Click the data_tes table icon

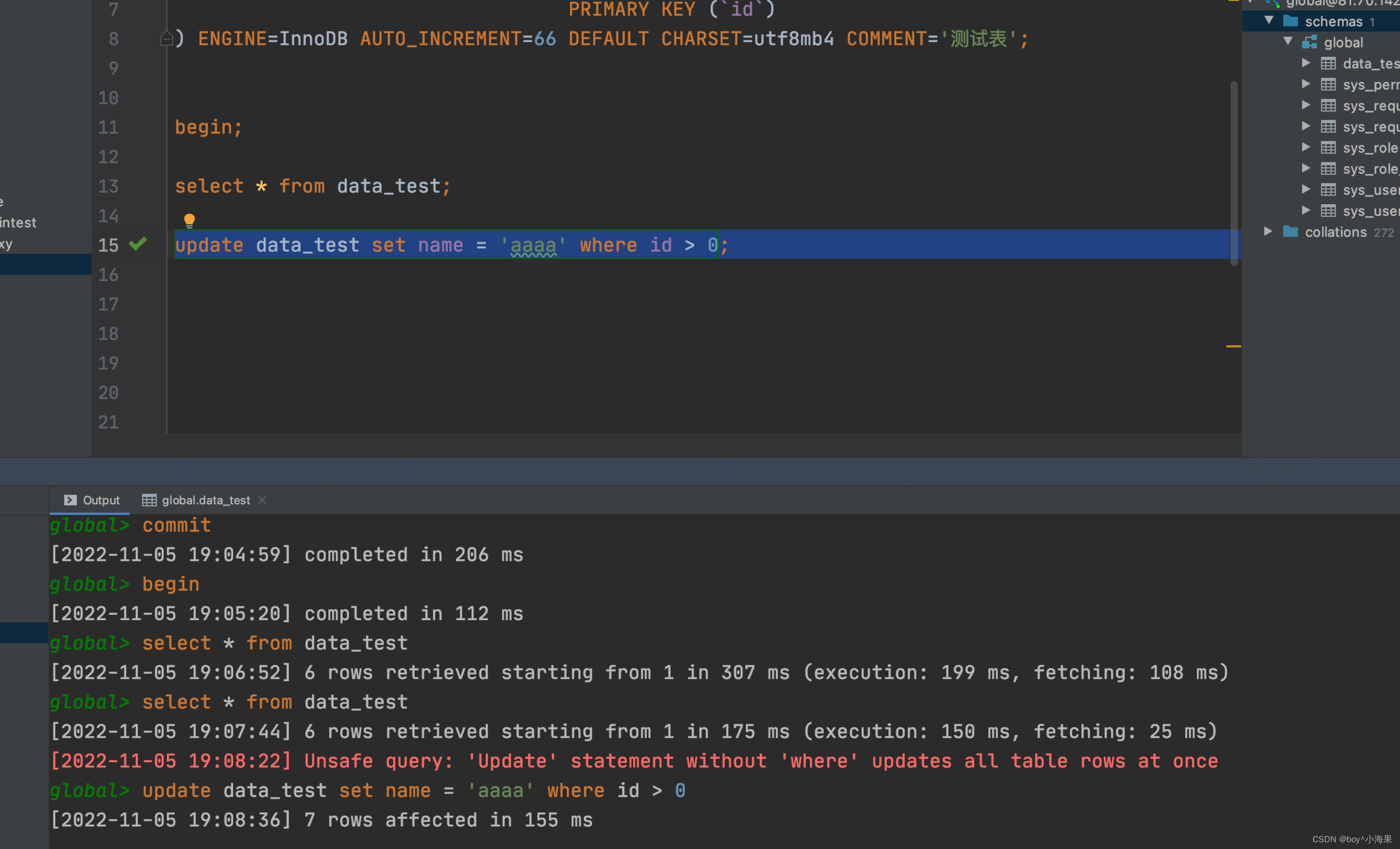pyautogui.click(x=1328, y=63)
